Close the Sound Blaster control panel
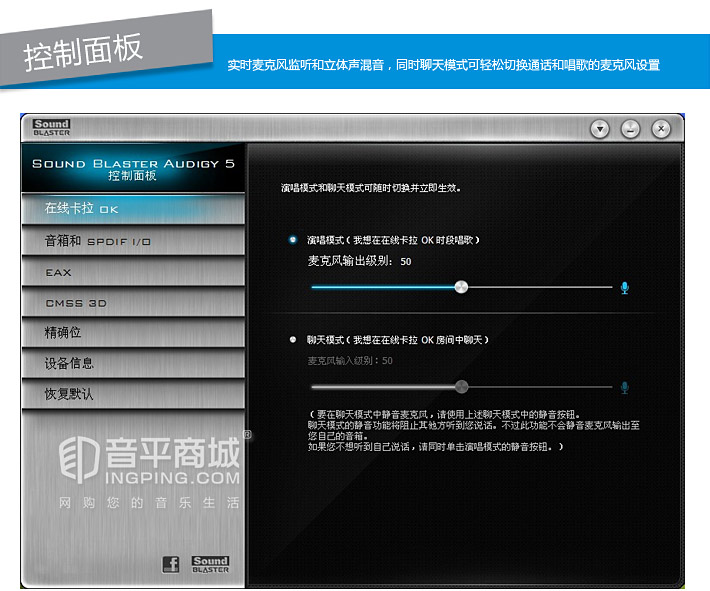The image size is (710, 591). (661, 129)
